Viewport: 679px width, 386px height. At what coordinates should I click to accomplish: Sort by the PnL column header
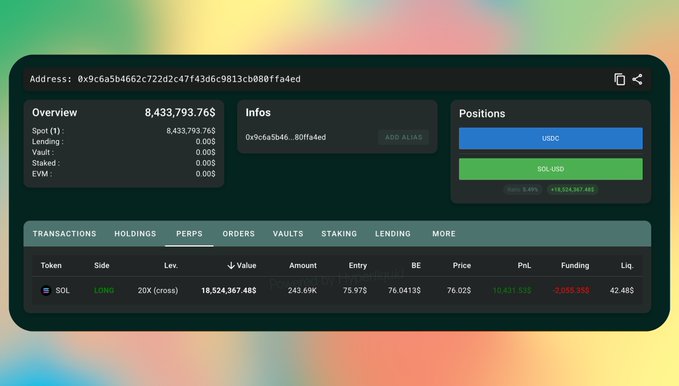click(x=524, y=266)
